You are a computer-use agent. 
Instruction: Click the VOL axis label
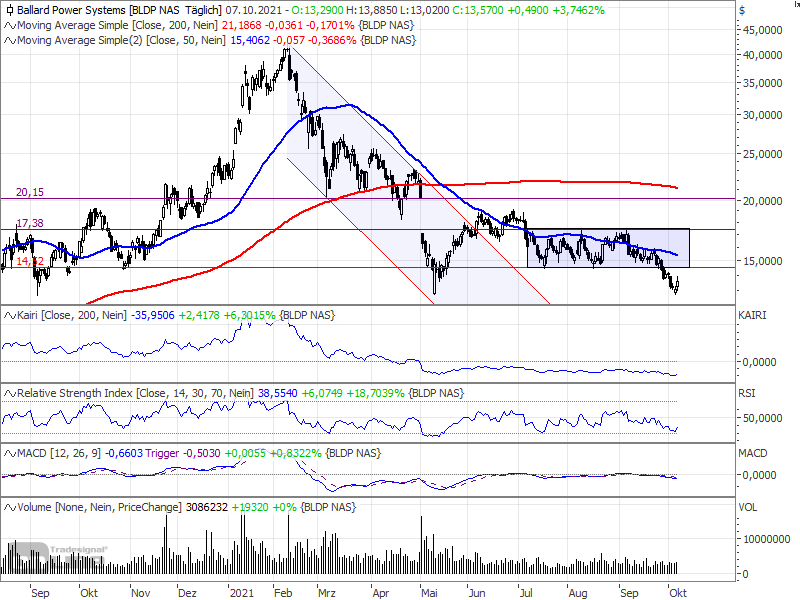coord(748,507)
